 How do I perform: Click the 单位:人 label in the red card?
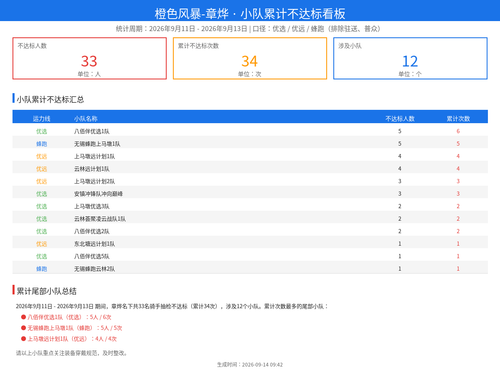(89, 74)
